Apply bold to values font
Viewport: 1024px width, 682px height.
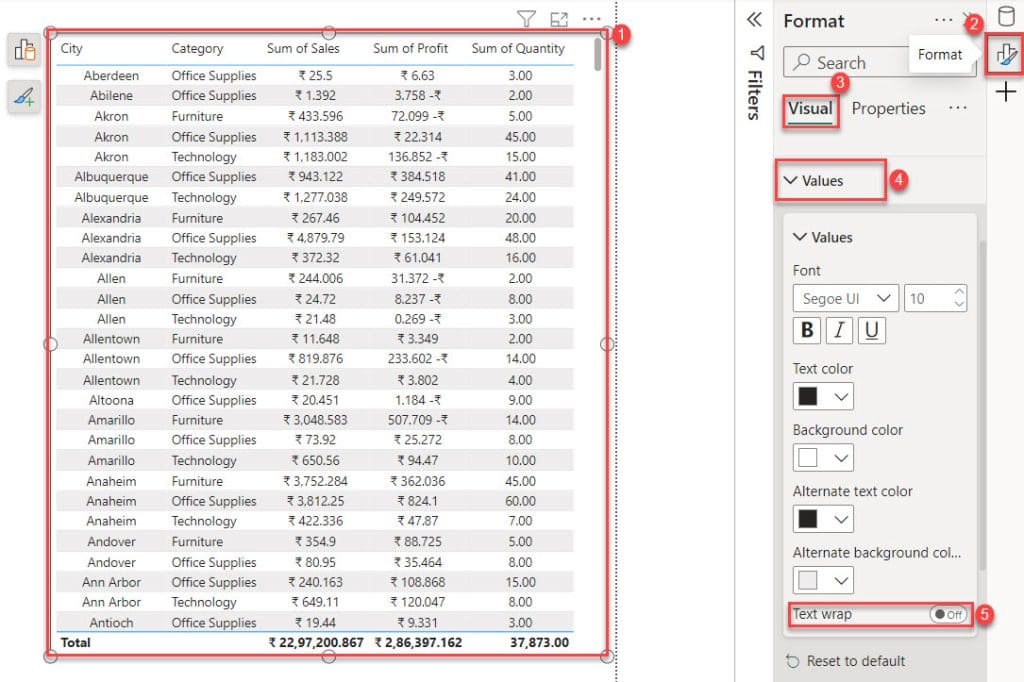click(x=807, y=330)
